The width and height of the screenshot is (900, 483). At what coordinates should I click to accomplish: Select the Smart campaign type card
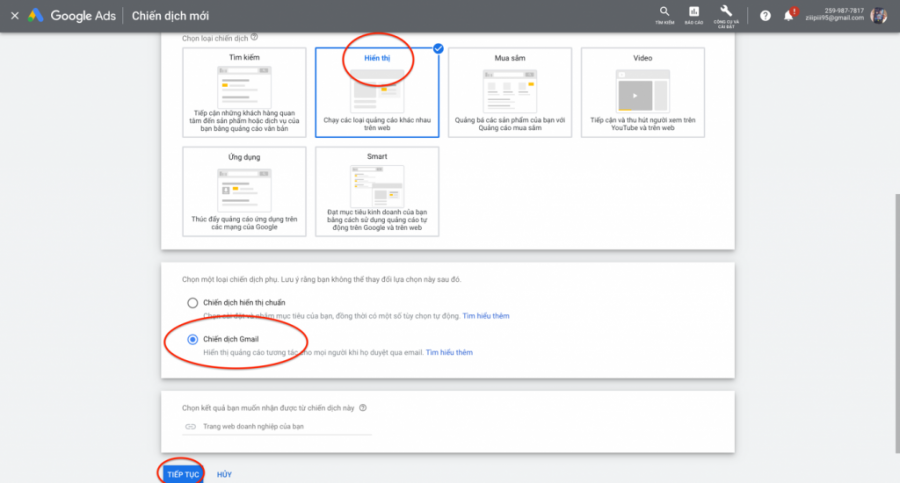[377, 191]
